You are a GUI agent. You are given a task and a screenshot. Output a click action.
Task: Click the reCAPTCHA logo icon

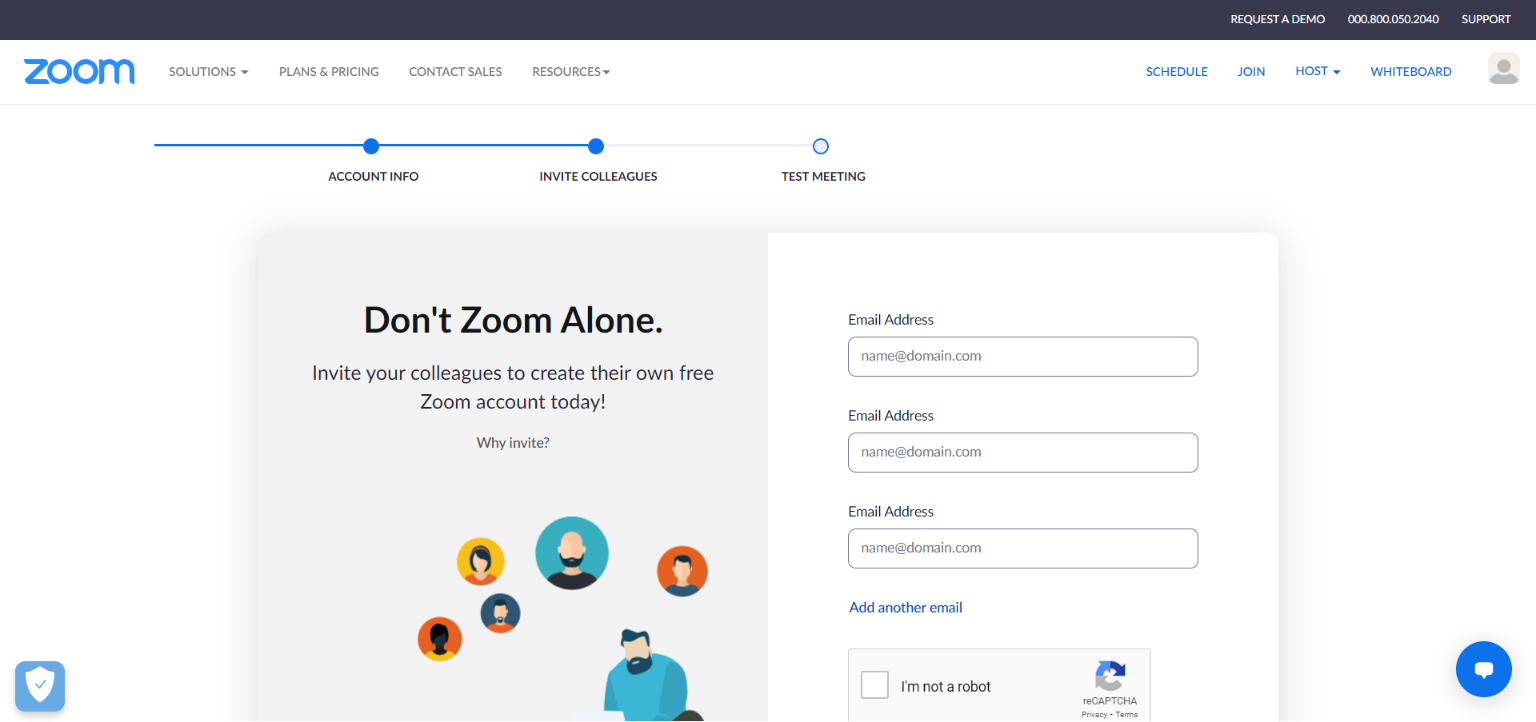coord(1109,675)
